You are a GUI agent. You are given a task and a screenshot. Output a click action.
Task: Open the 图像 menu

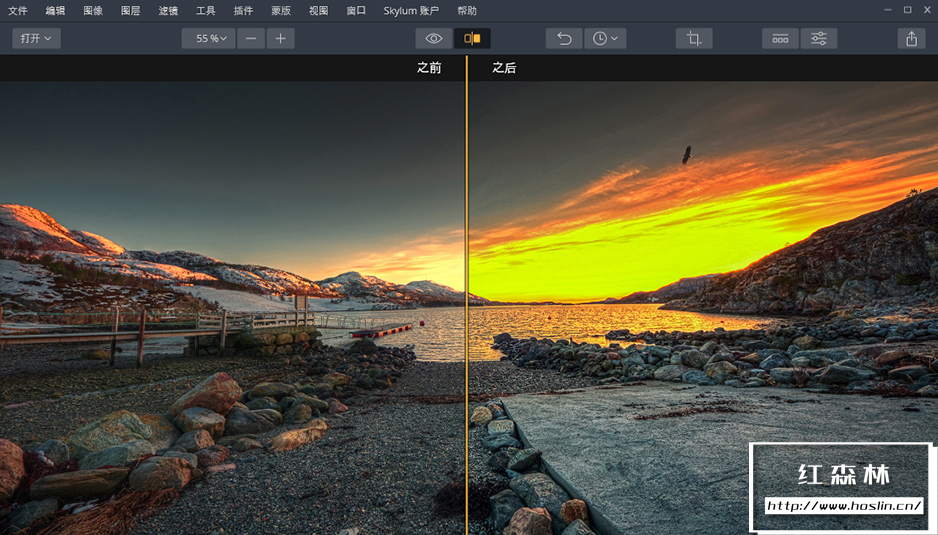(x=93, y=11)
